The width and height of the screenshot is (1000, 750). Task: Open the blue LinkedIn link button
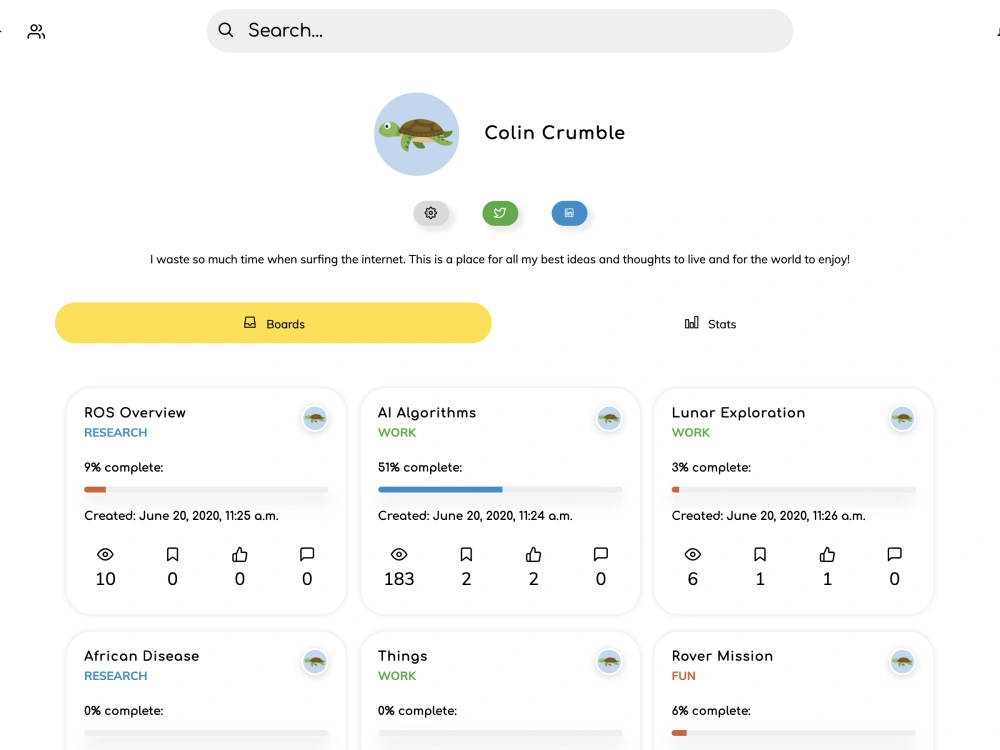pos(570,213)
